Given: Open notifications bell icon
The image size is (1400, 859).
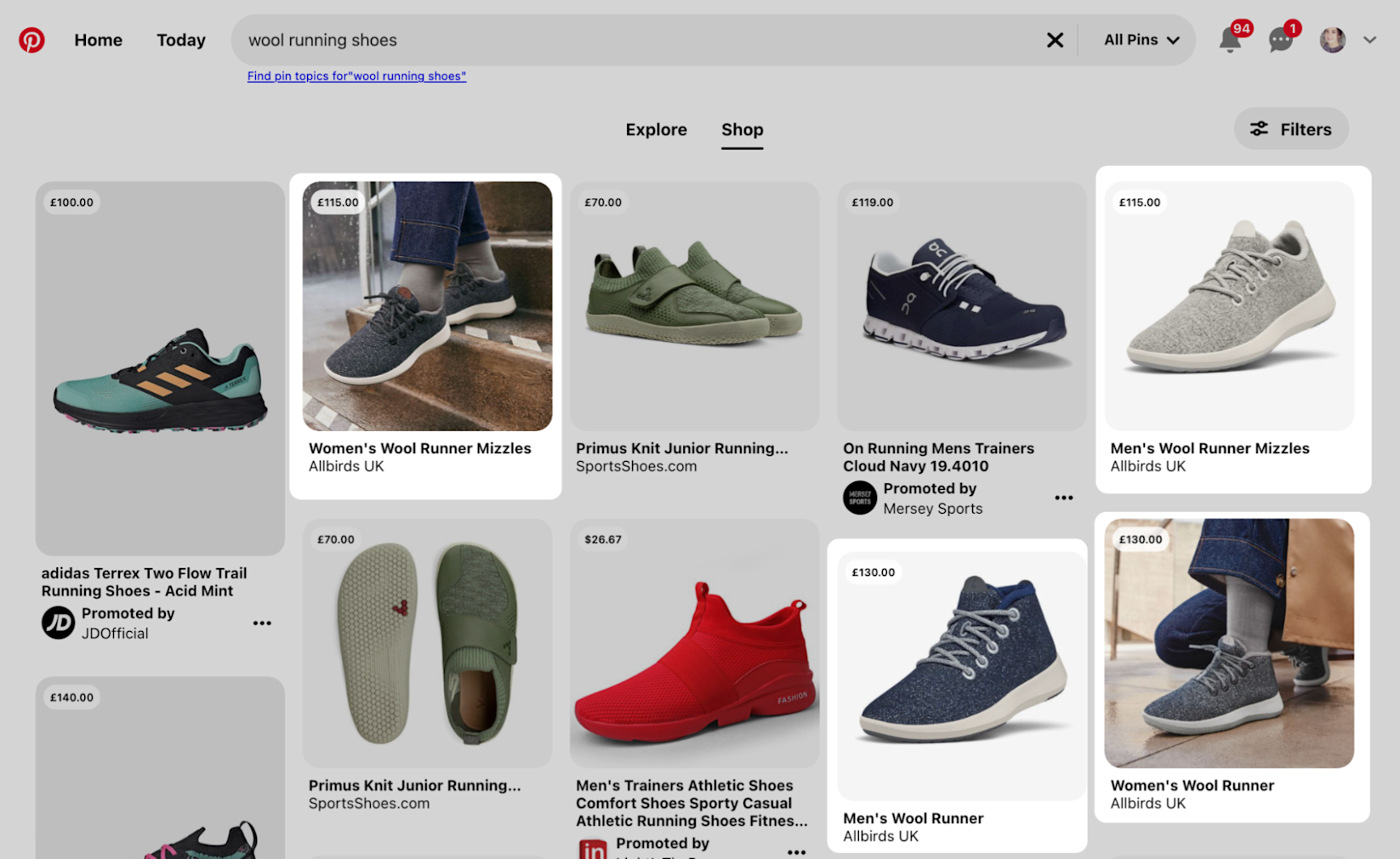Looking at the screenshot, I should [x=1230, y=40].
